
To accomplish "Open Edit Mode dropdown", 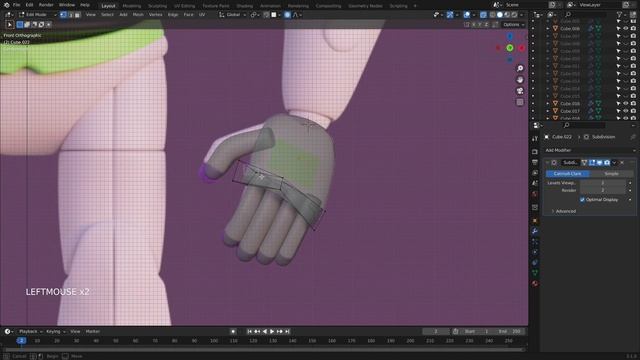I will coord(37,15).
